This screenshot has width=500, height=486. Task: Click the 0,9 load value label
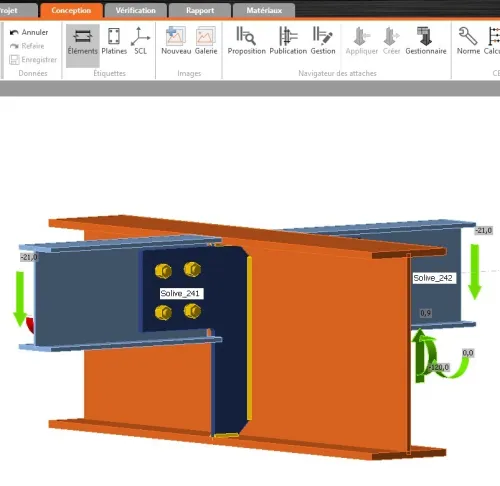tap(425, 313)
